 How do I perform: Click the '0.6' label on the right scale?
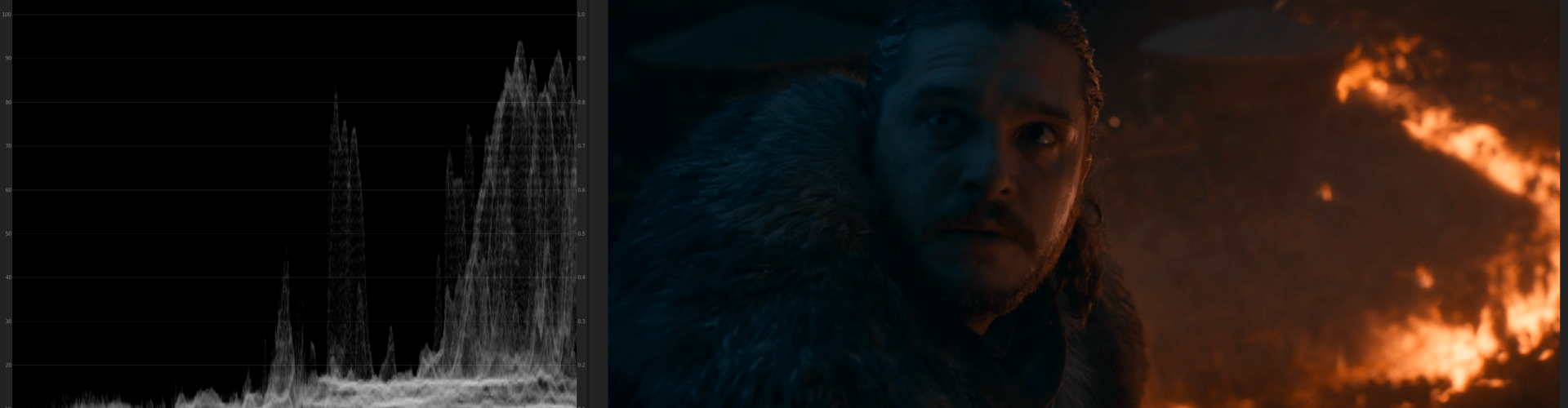(x=581, y=190)
